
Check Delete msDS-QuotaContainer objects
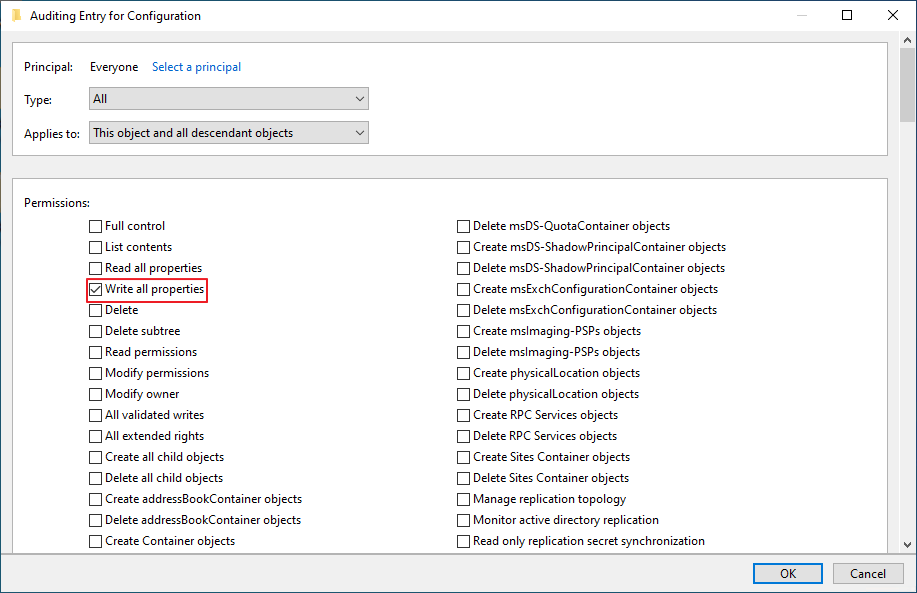pos(463,226)
